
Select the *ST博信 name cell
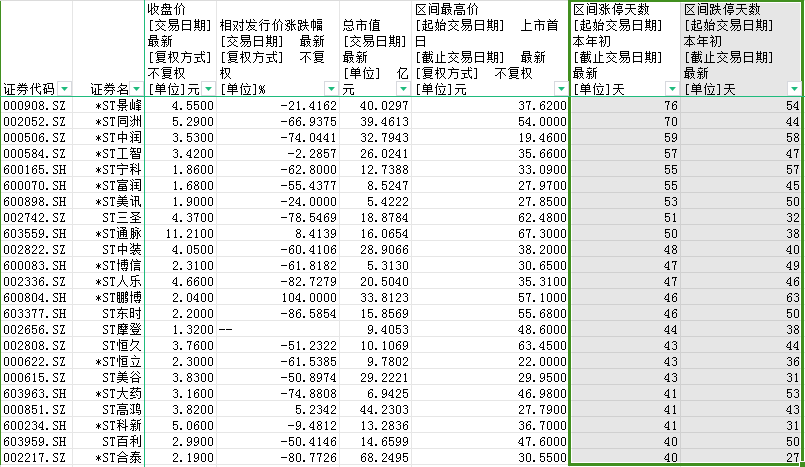point(108,265)
